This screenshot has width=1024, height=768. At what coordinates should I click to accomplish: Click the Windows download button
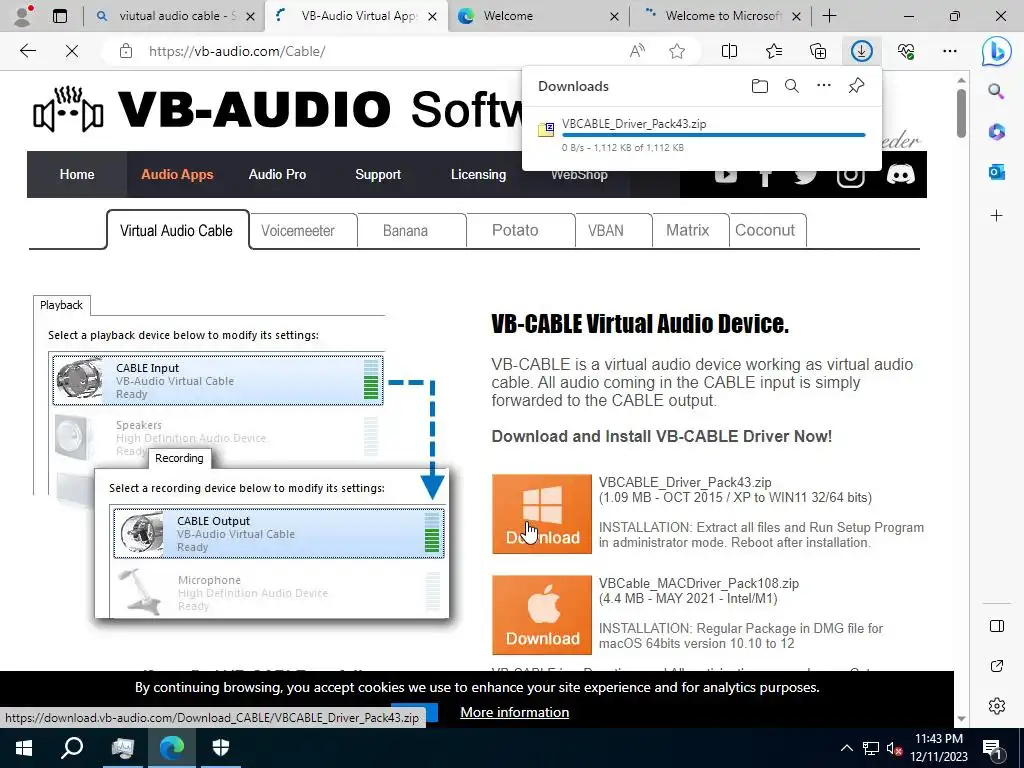click(x=542, y=514)
